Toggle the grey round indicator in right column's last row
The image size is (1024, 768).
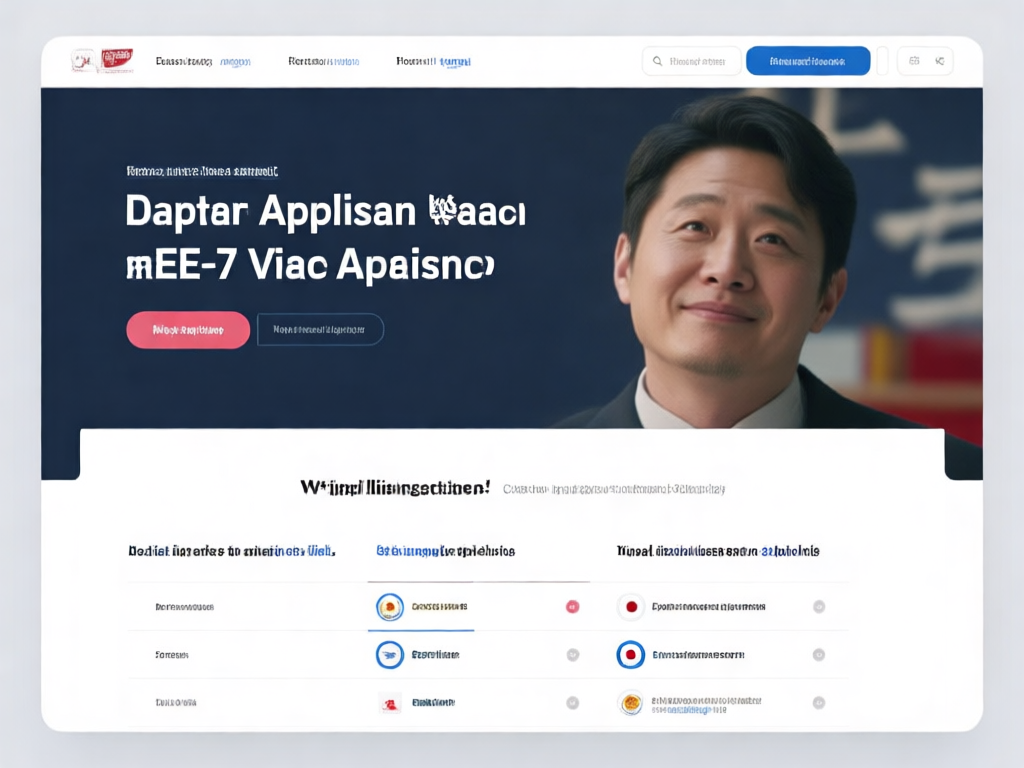coord(819,703)
